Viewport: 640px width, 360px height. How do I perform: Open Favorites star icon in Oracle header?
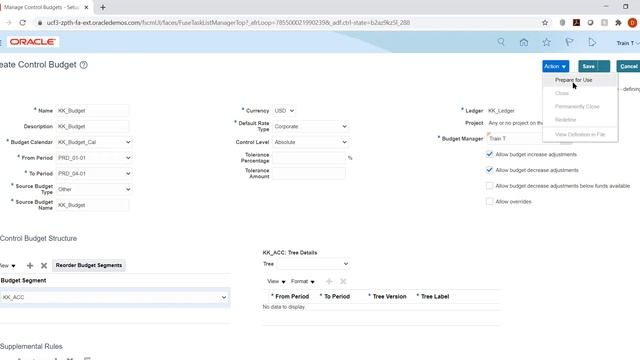tap(547, 42)
